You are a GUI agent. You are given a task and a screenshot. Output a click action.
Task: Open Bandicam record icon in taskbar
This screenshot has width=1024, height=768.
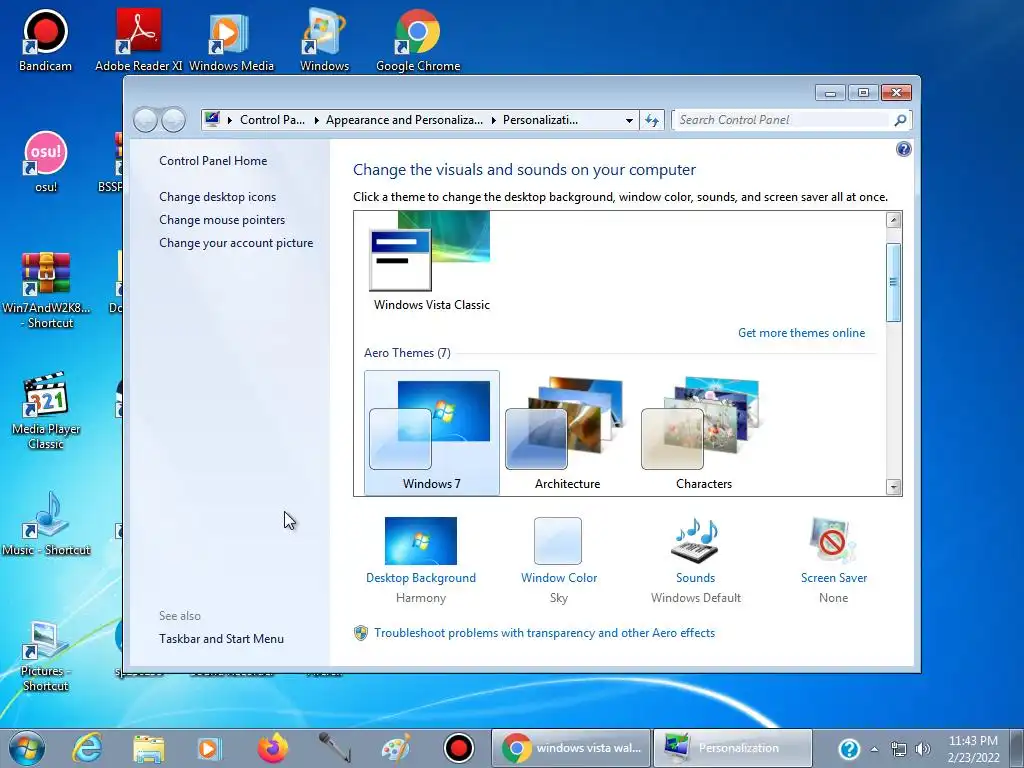point(458,748)
